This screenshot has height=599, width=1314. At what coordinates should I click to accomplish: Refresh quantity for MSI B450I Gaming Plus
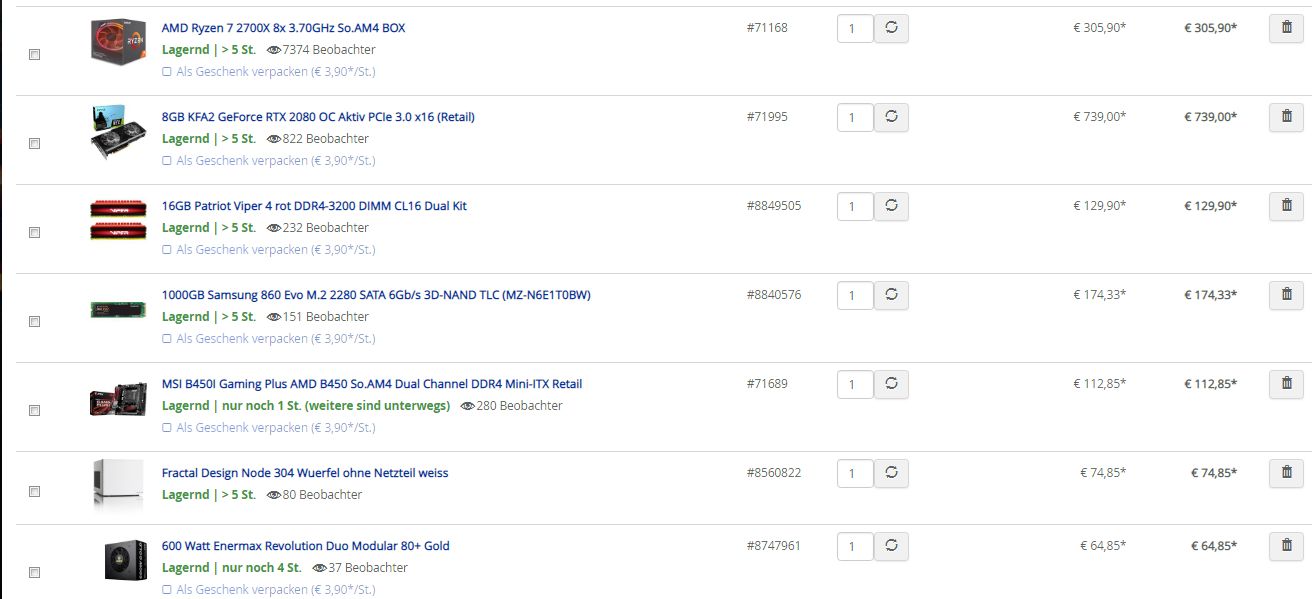point(891,385)
